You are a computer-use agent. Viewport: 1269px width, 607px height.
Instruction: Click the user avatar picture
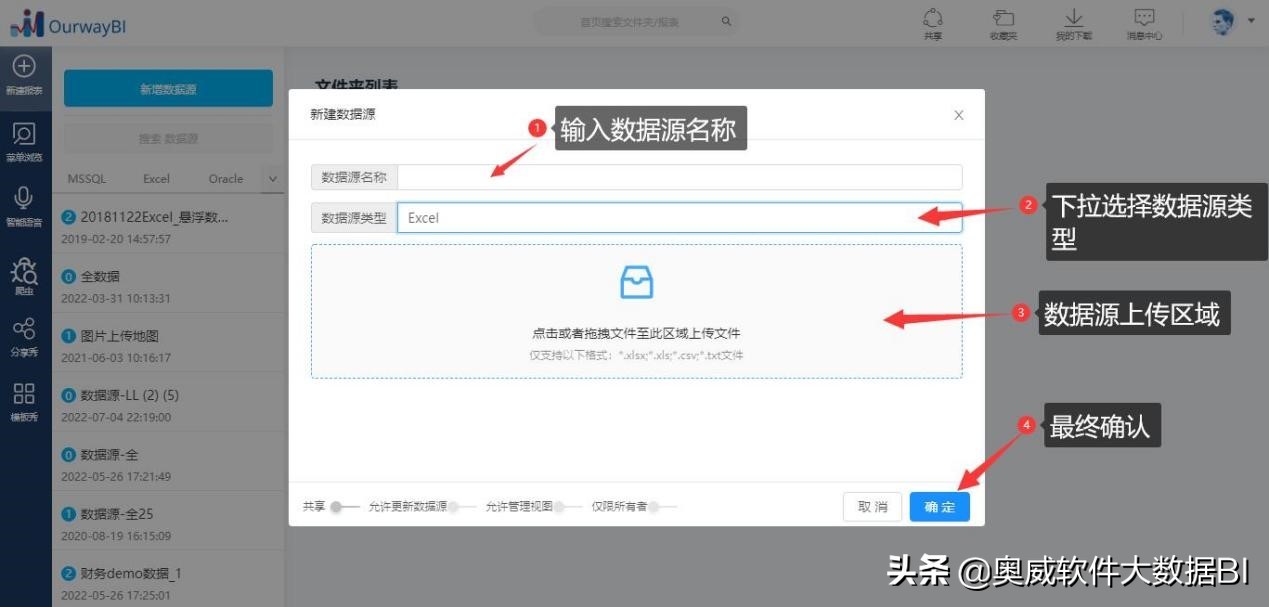[x=1222, y=23]
